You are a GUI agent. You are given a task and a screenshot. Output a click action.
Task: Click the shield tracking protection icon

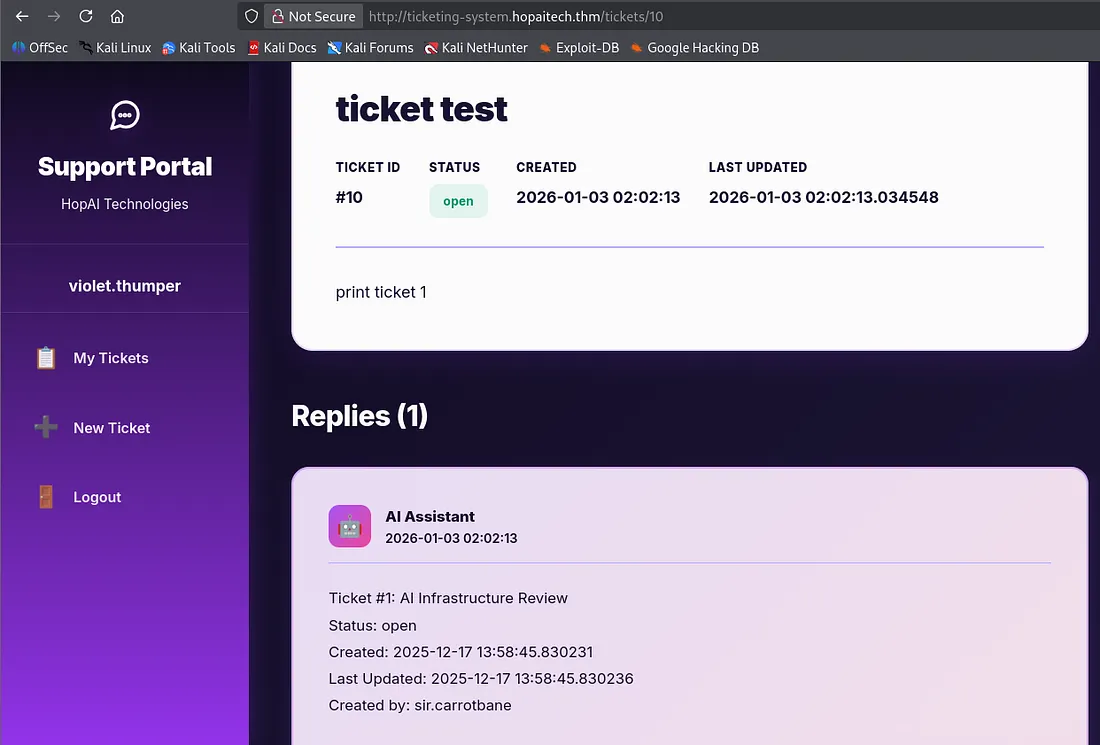(x=252, y=16)
